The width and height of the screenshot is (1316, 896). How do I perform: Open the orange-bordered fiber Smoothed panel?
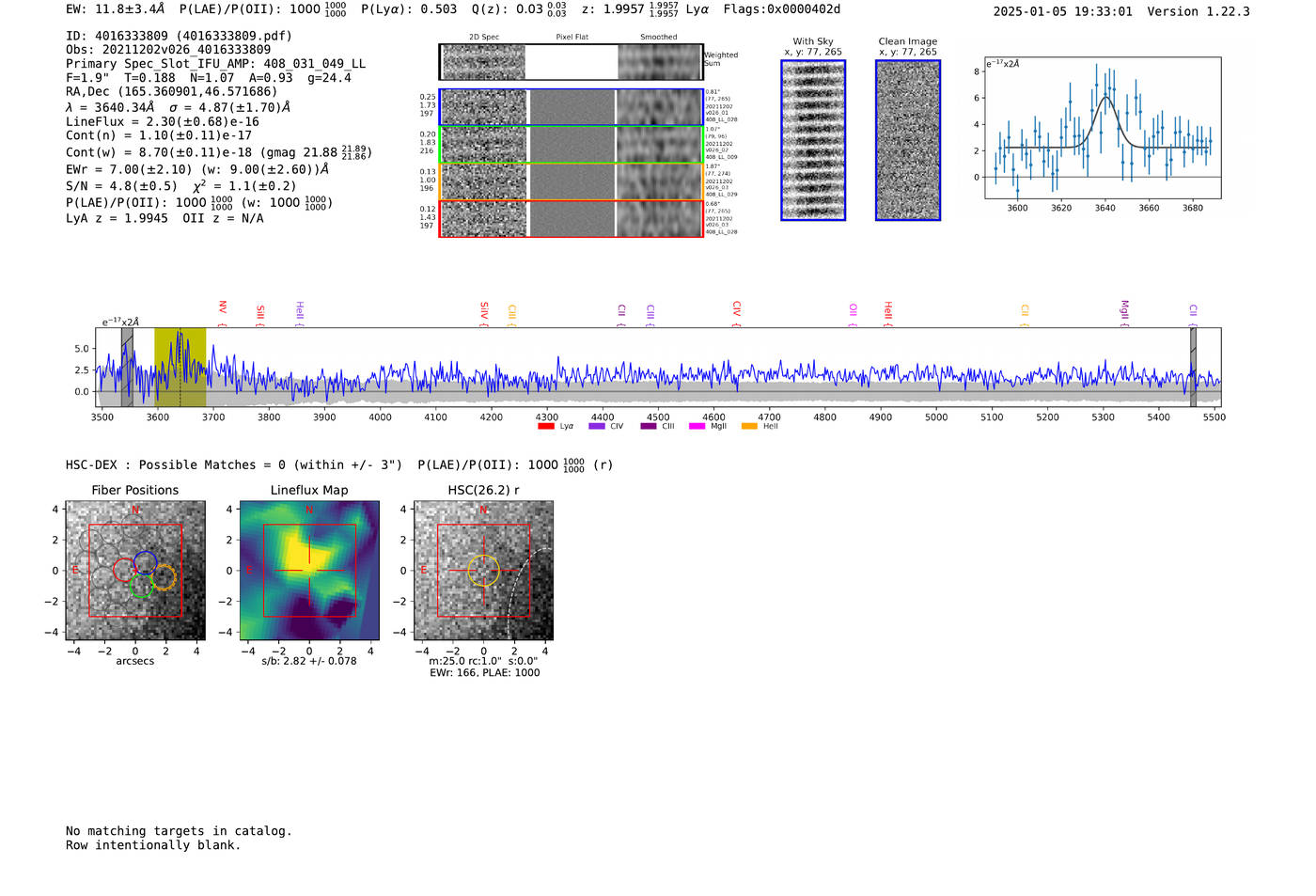(x=659, y=181)
